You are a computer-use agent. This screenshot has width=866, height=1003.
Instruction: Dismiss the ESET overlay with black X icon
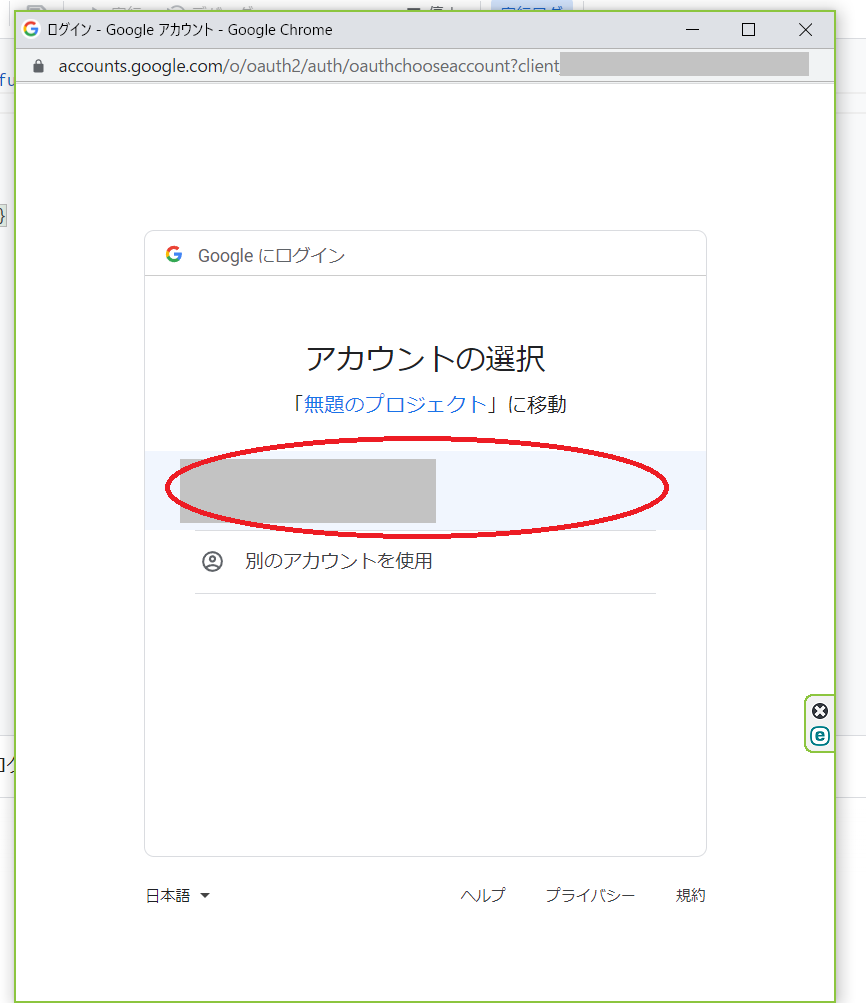pos(820,711)
